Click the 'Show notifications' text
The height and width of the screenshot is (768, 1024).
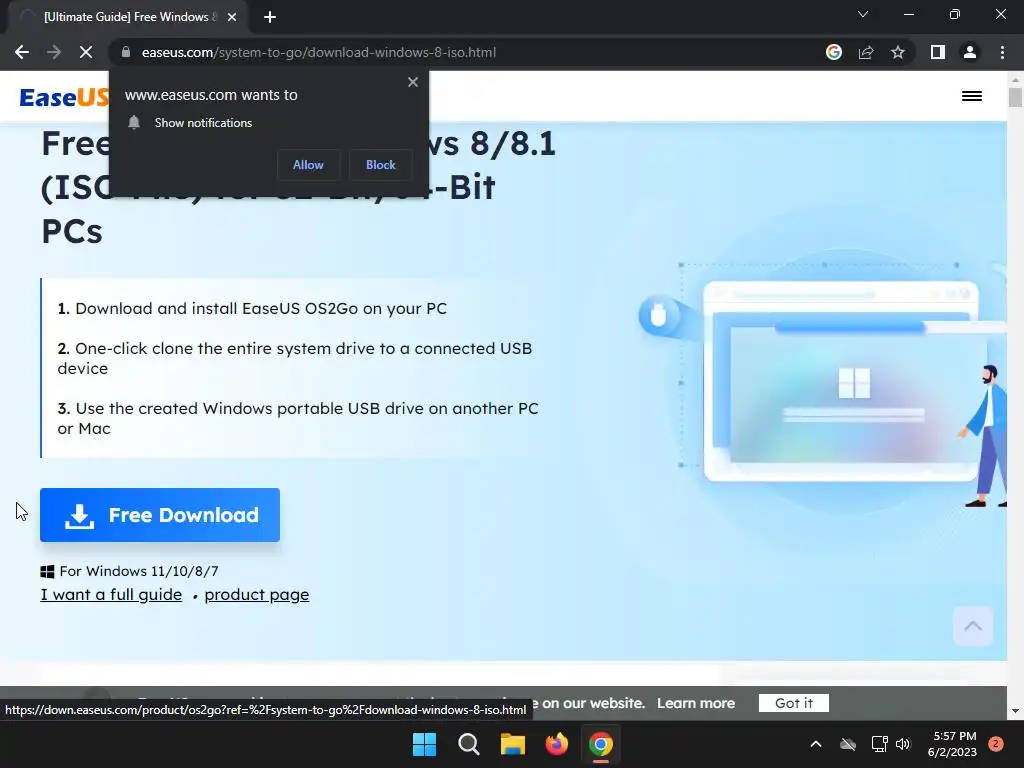203,123
